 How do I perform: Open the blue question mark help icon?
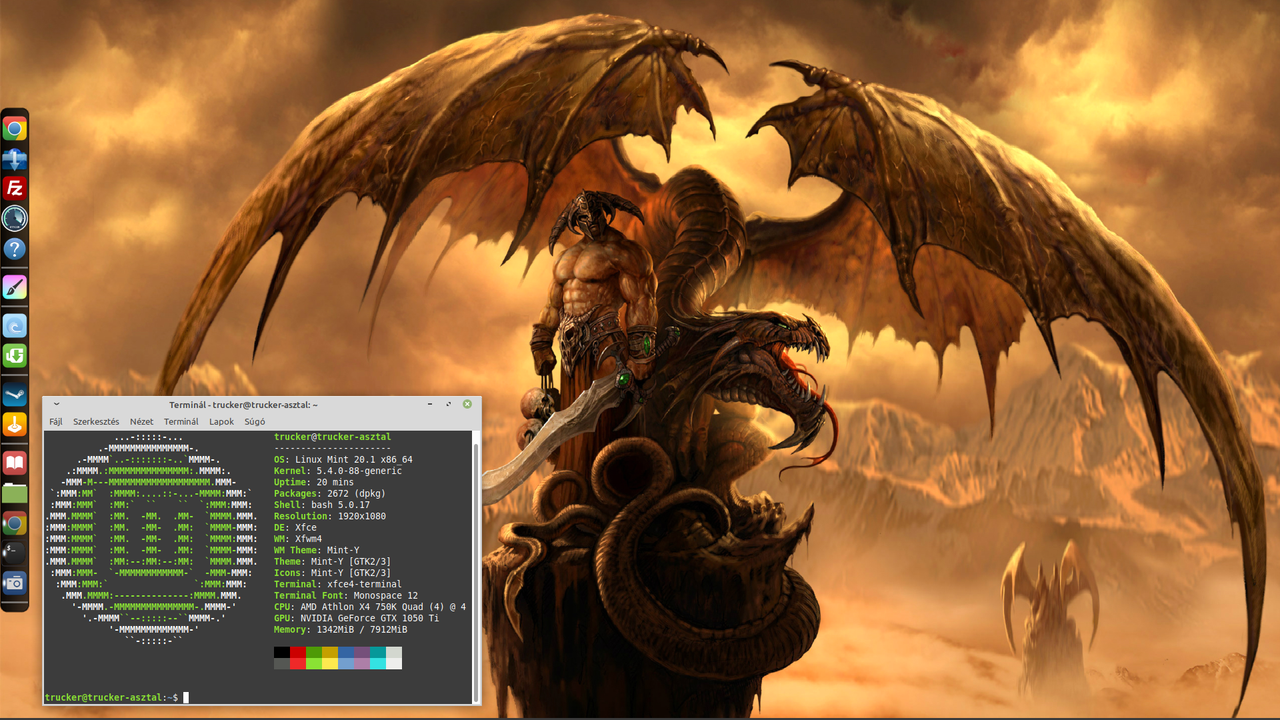click(x=14, y=248)
